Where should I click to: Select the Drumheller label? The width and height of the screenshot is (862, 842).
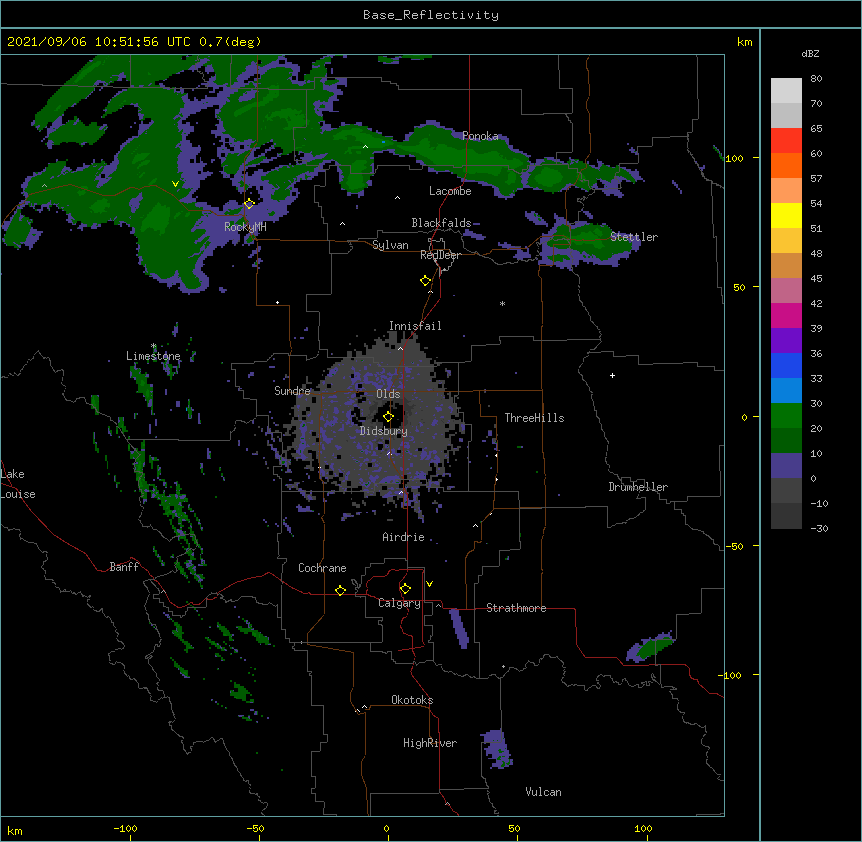point(638,487)
